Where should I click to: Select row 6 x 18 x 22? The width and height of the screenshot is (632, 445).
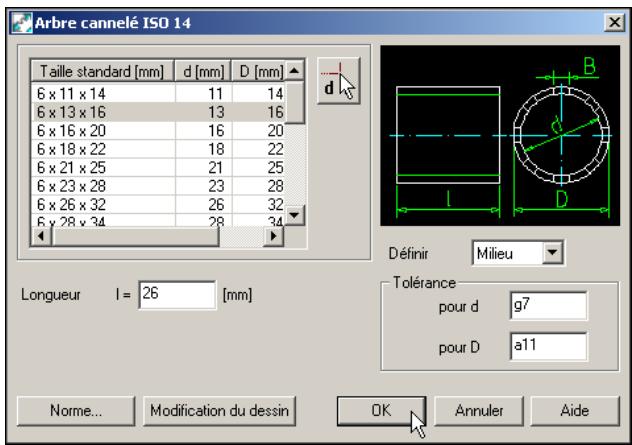158,149
